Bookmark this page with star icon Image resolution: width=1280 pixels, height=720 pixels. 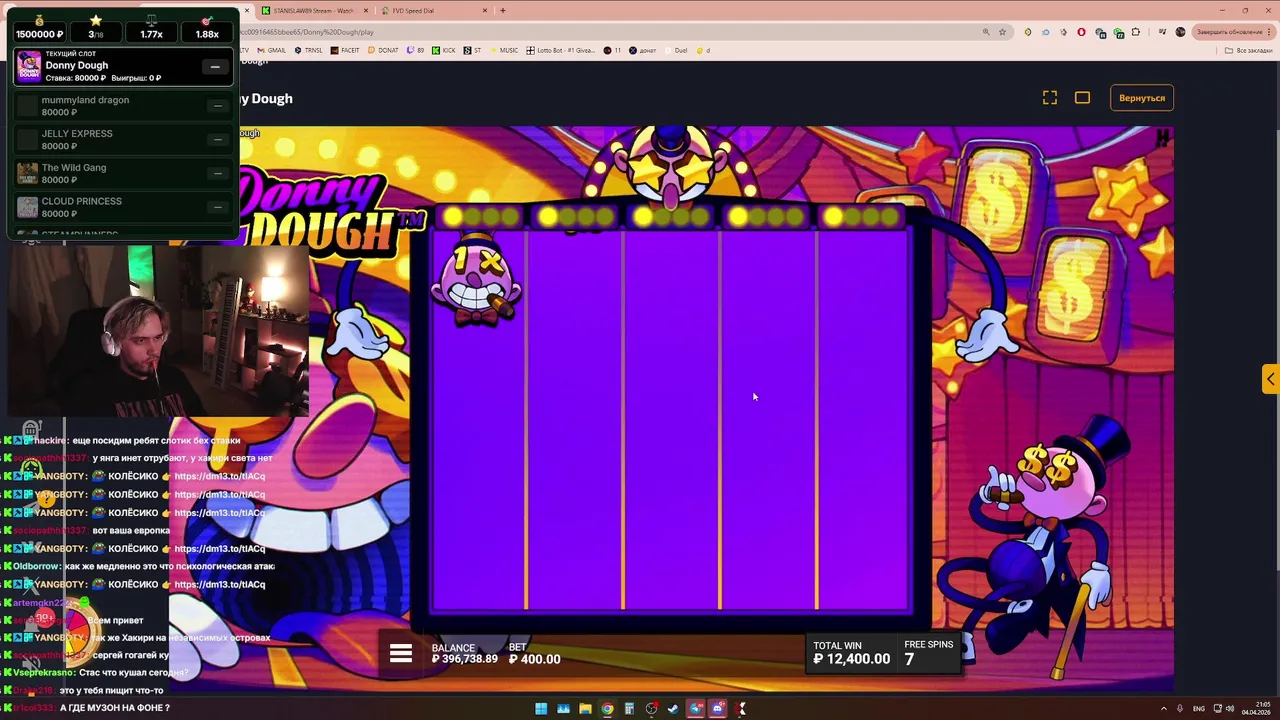[1002, 32]
